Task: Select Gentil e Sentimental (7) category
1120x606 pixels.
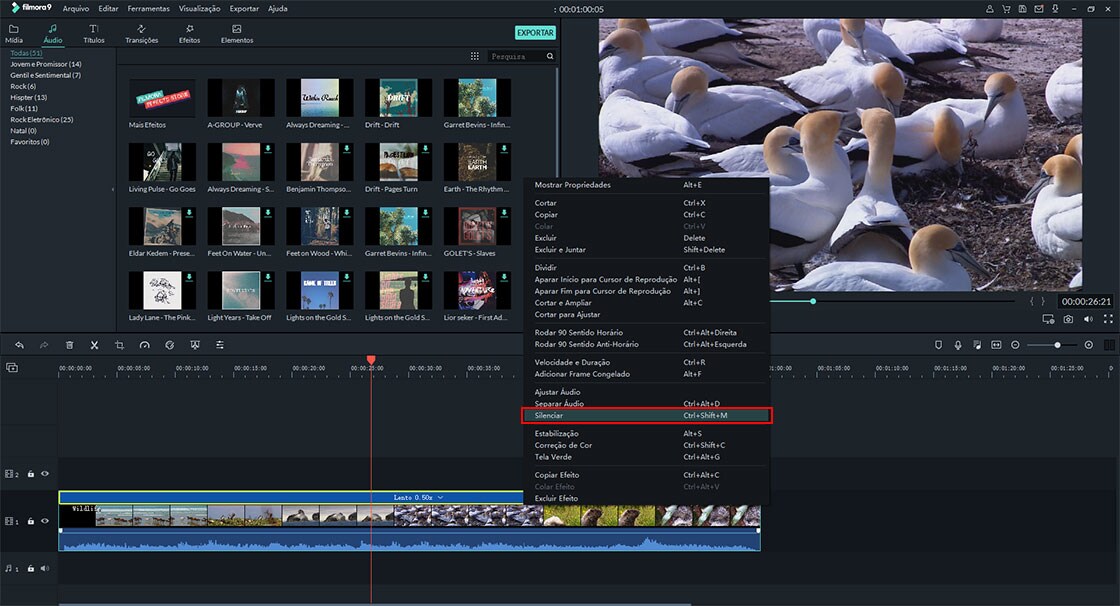Action: [45, 75]
